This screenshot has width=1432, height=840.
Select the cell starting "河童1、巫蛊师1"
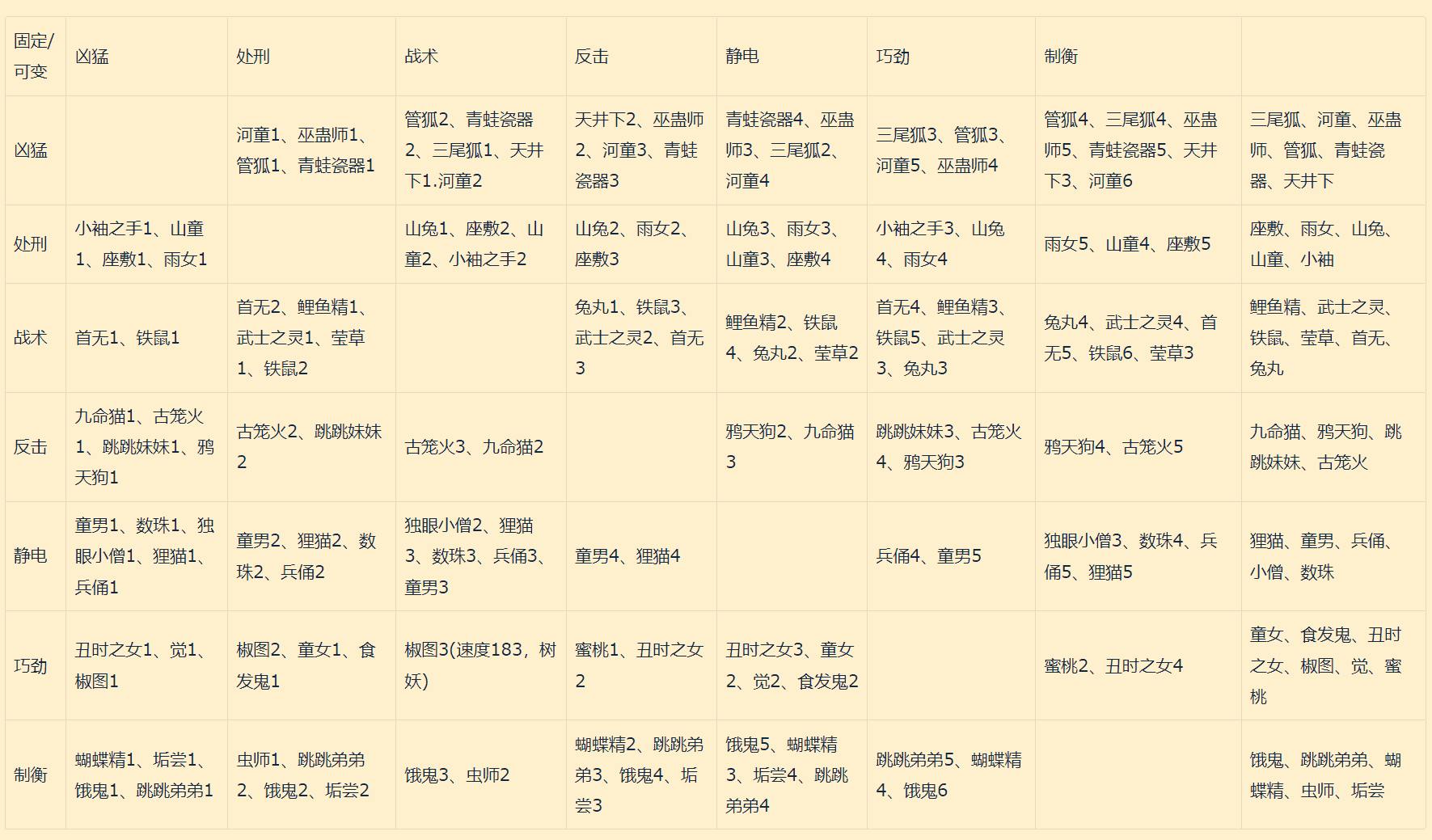(x=311, y=150)
